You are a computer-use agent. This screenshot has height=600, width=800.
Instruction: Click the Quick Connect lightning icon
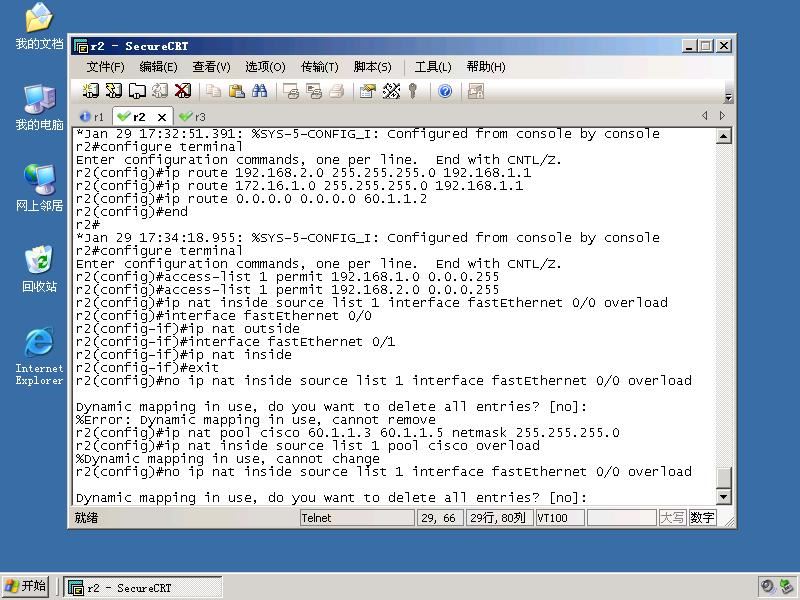coord(113,91)
